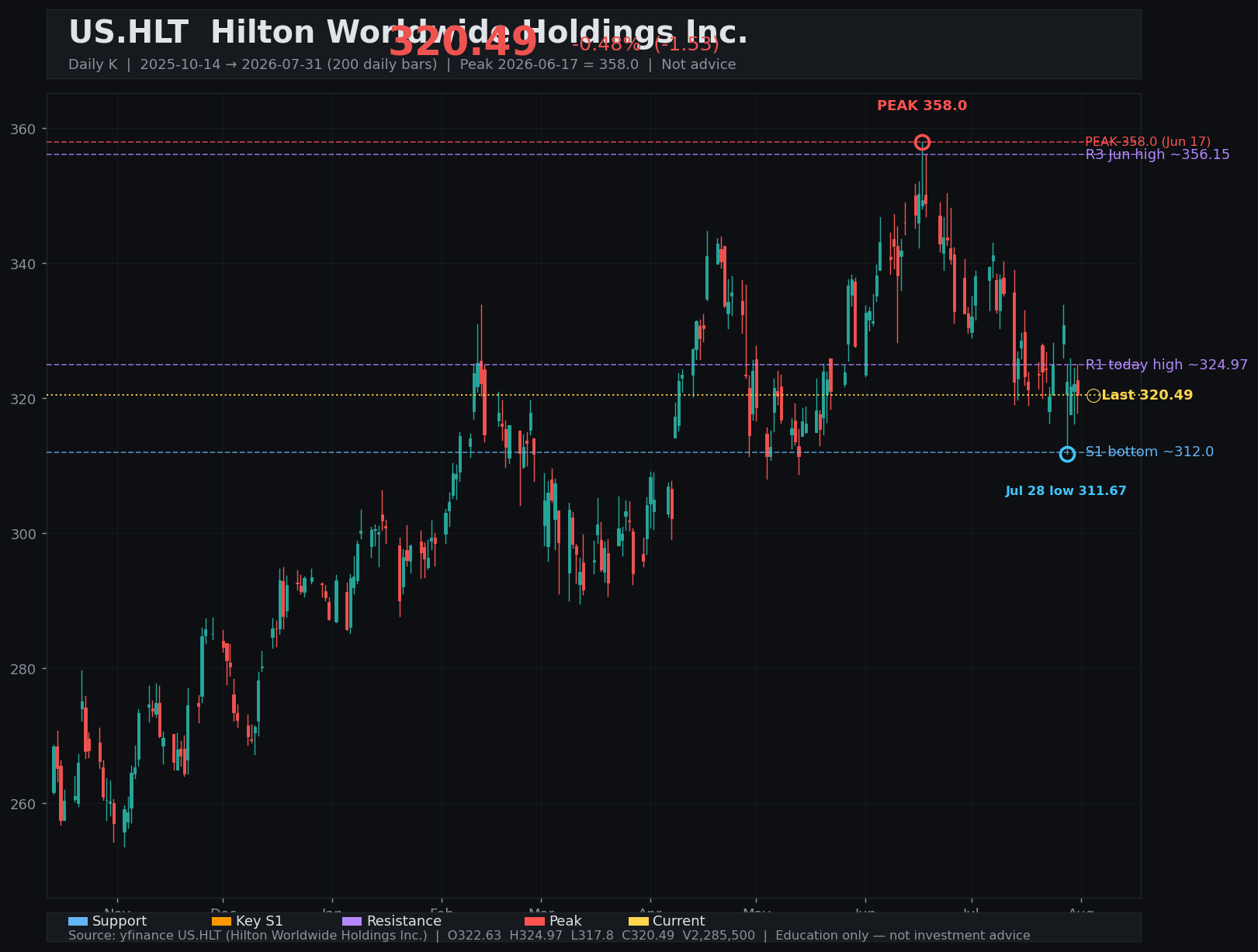Click the "Peak" legend label

pyautogui.click(x=565, y=921)
